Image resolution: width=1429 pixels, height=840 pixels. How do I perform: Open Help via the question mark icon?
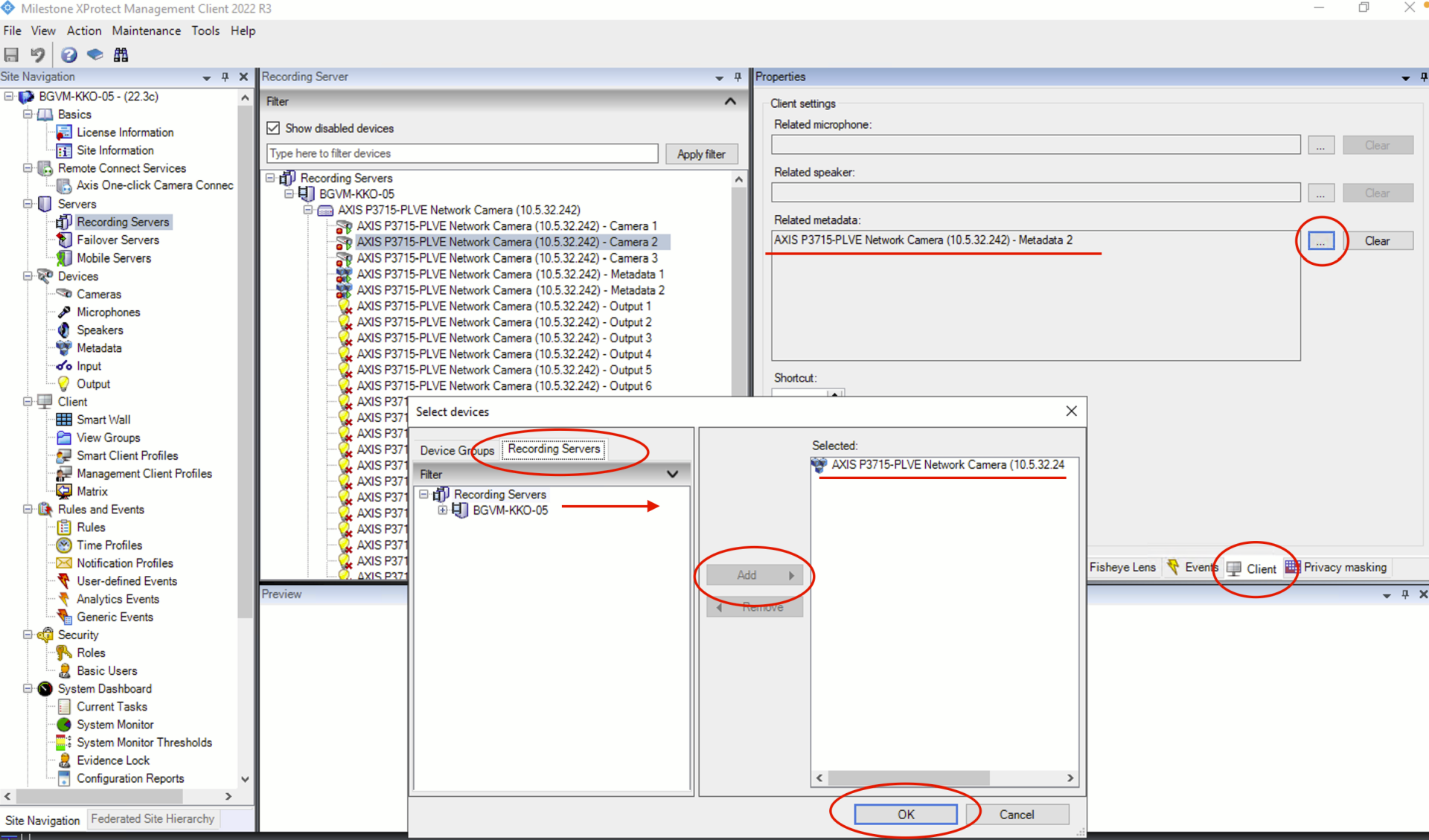pos(68,54)
